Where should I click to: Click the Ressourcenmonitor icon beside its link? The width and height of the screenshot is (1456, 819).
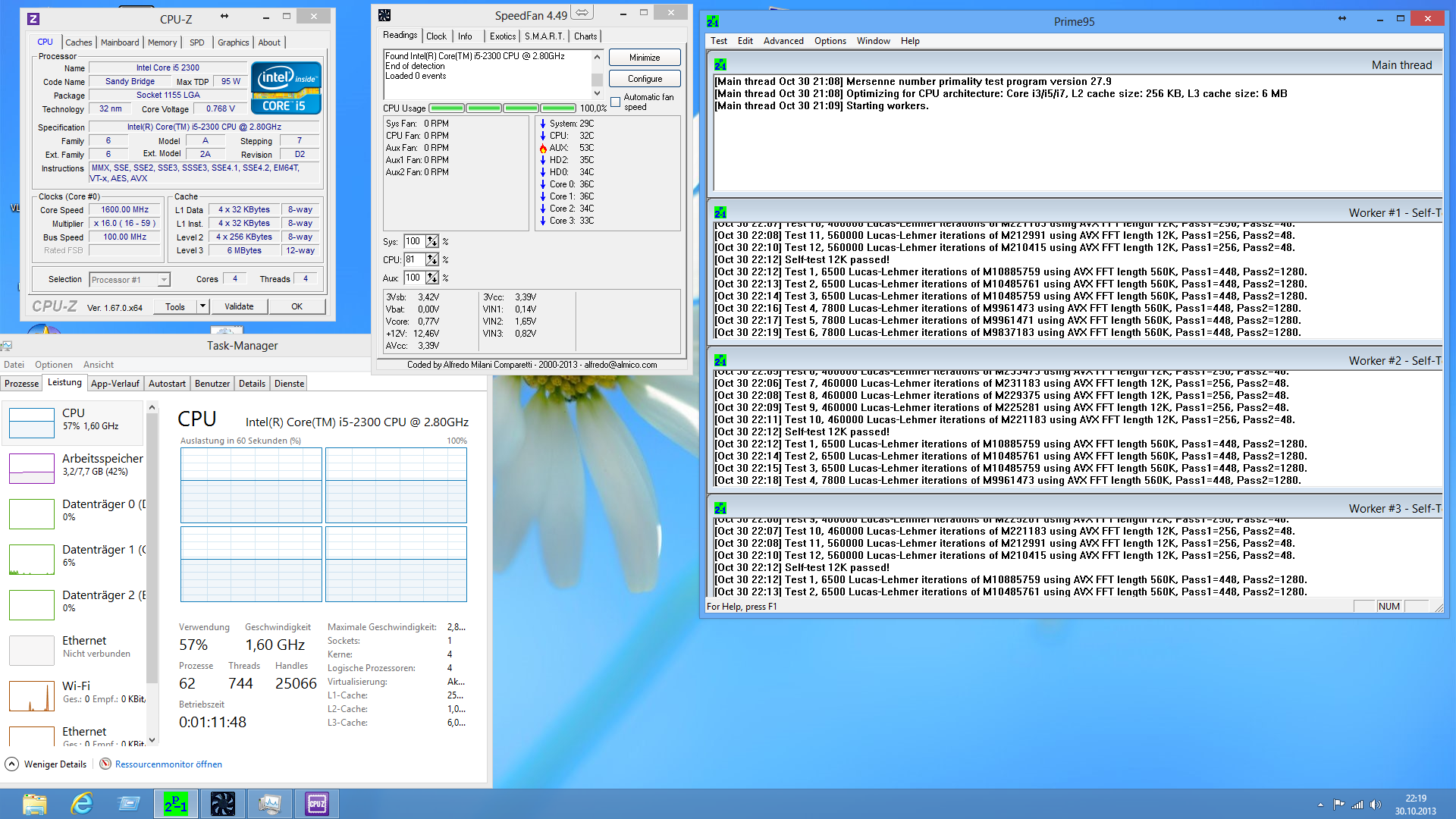[x=105, y=764]
